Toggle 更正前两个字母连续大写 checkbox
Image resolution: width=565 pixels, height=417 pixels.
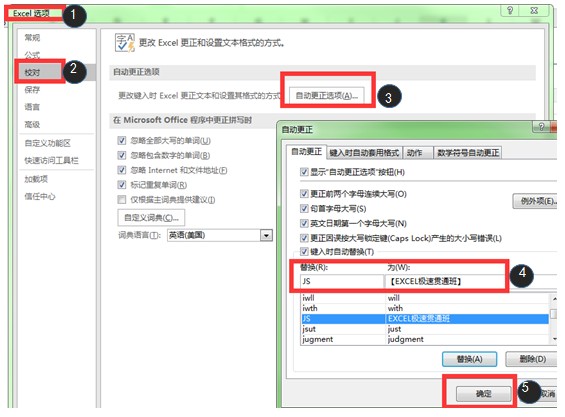pyautogui.click(x=304, y=194)
